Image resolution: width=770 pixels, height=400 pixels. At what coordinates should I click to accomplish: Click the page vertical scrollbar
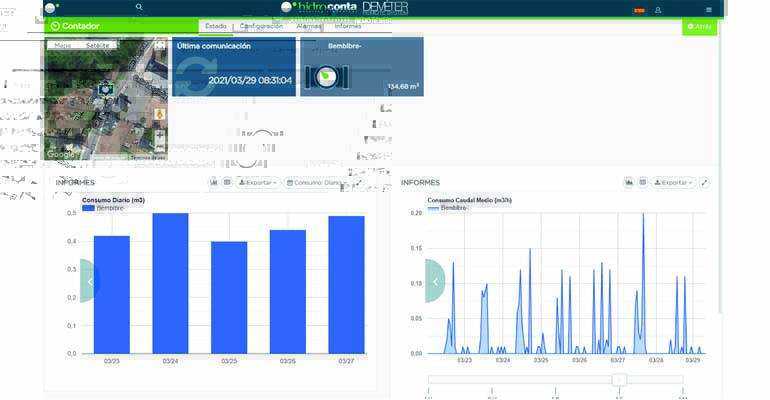pyautogui.click(x=720, y=167)
